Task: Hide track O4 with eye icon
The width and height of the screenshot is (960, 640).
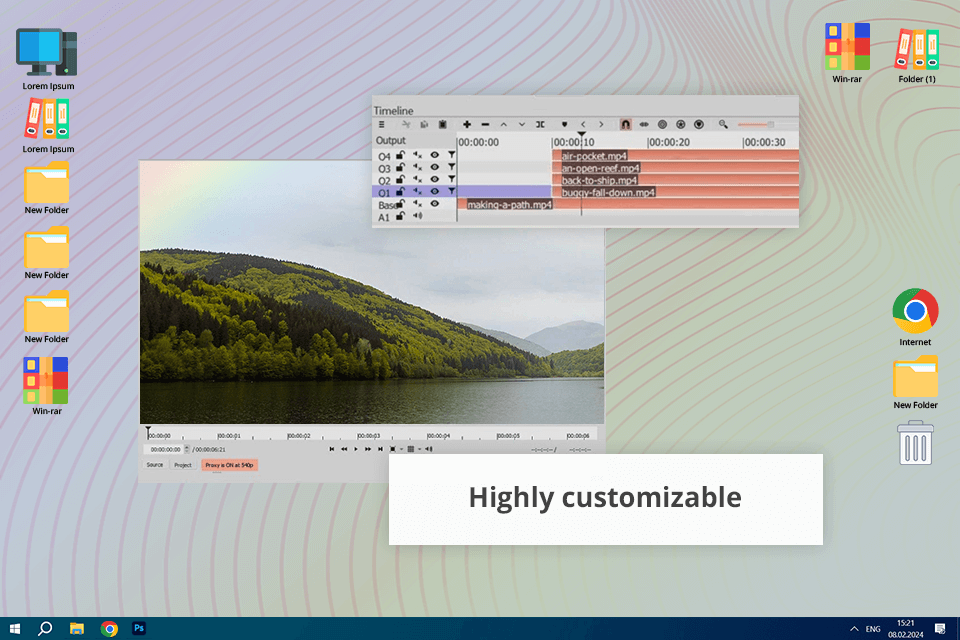Action: [x=435, y=156]
